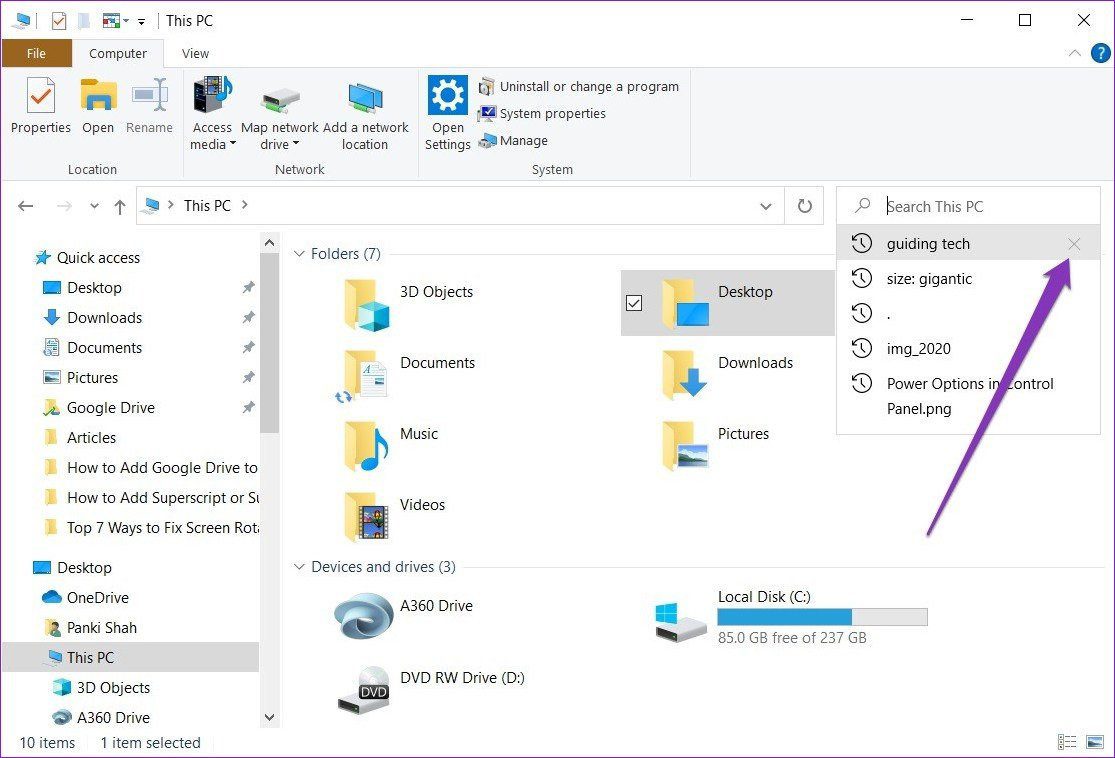
Task: Click the Local Disk C capacity bar
Action: click(x=822, y=616)
